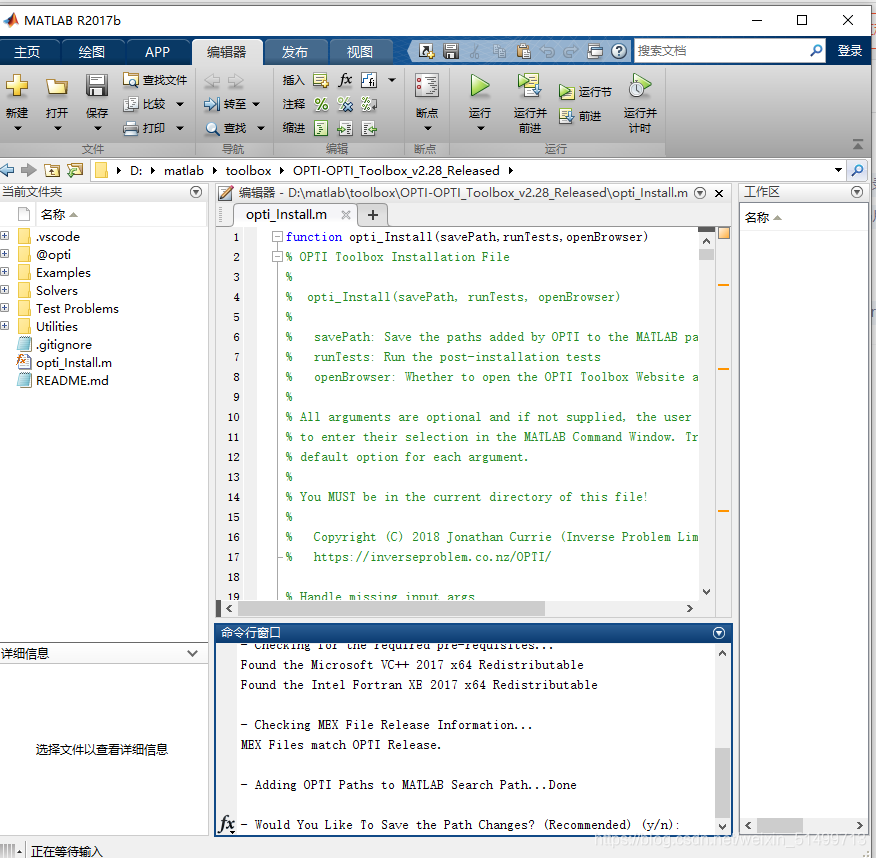Click the browse for folder icon
876x858 pixels.
pos(75,170)
